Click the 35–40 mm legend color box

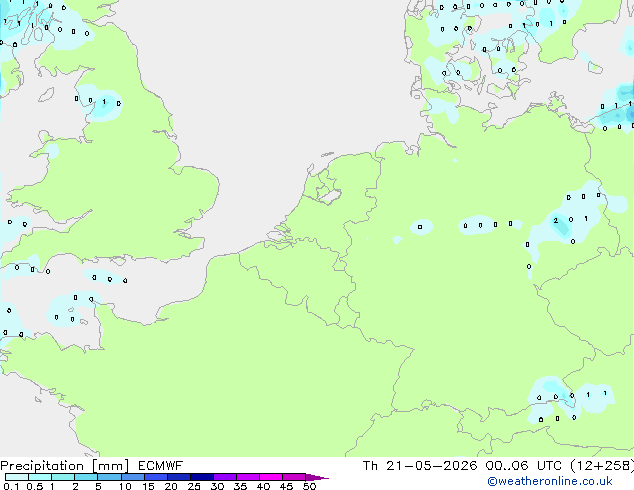point(247,477)
